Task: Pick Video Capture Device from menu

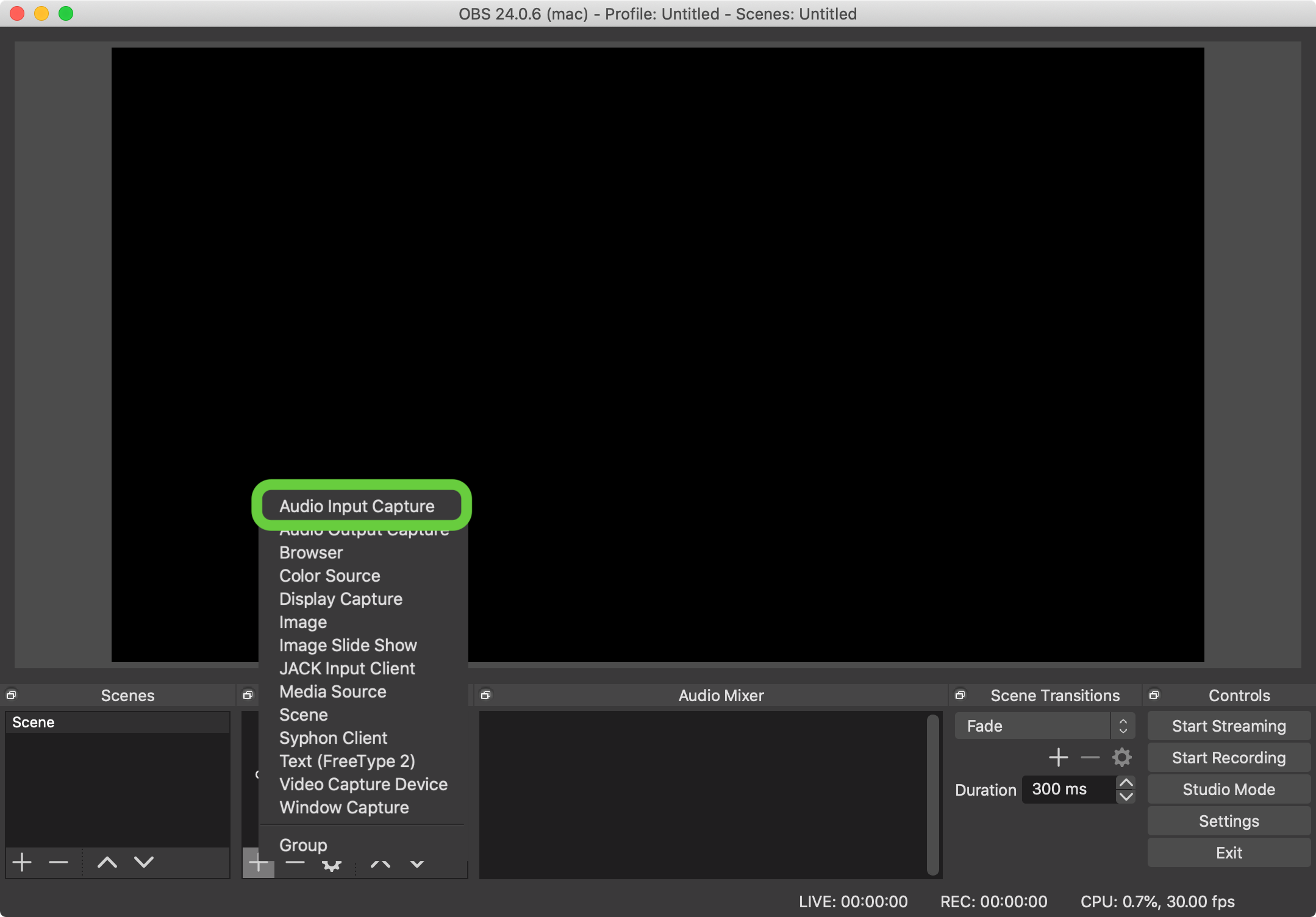Action: 363,784
